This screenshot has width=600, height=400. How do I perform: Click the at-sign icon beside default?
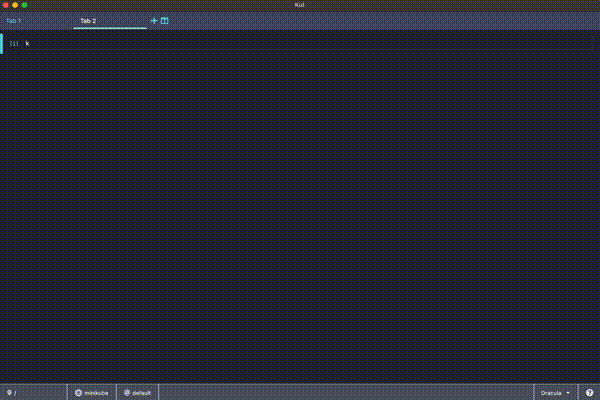(x=127, y=393)
